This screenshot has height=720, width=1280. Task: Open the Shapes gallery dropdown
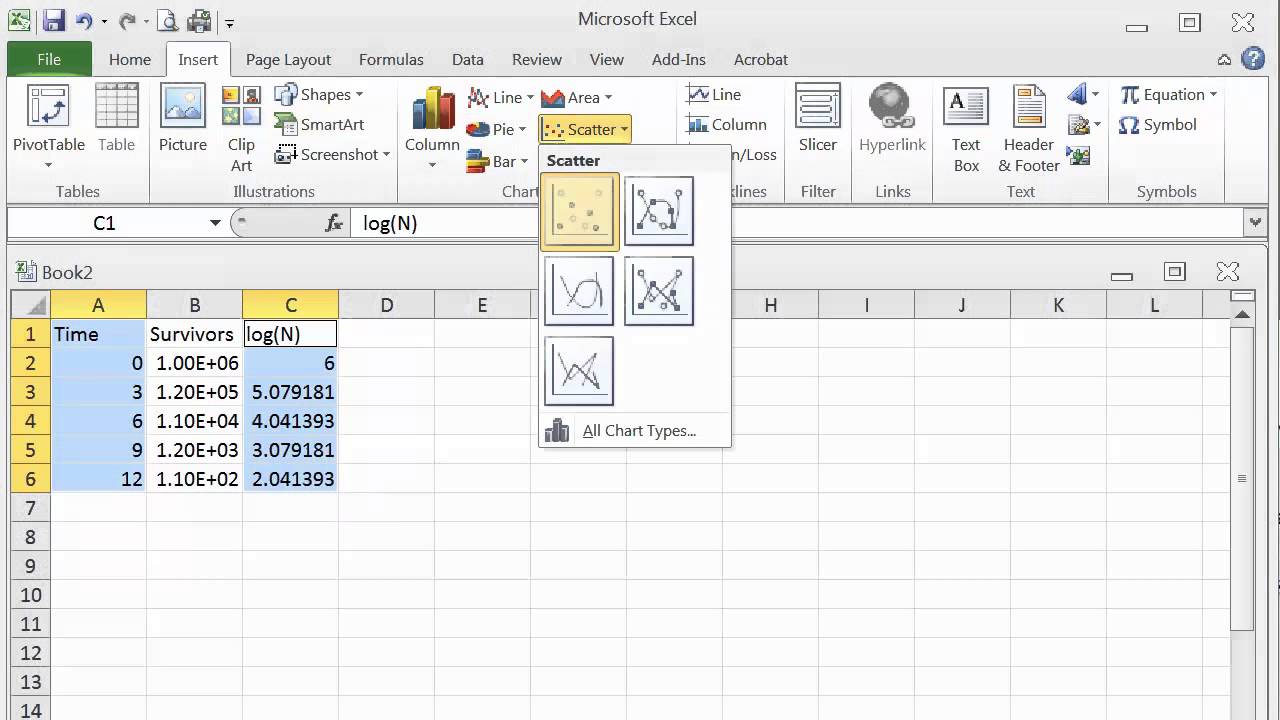click(319, 94)
